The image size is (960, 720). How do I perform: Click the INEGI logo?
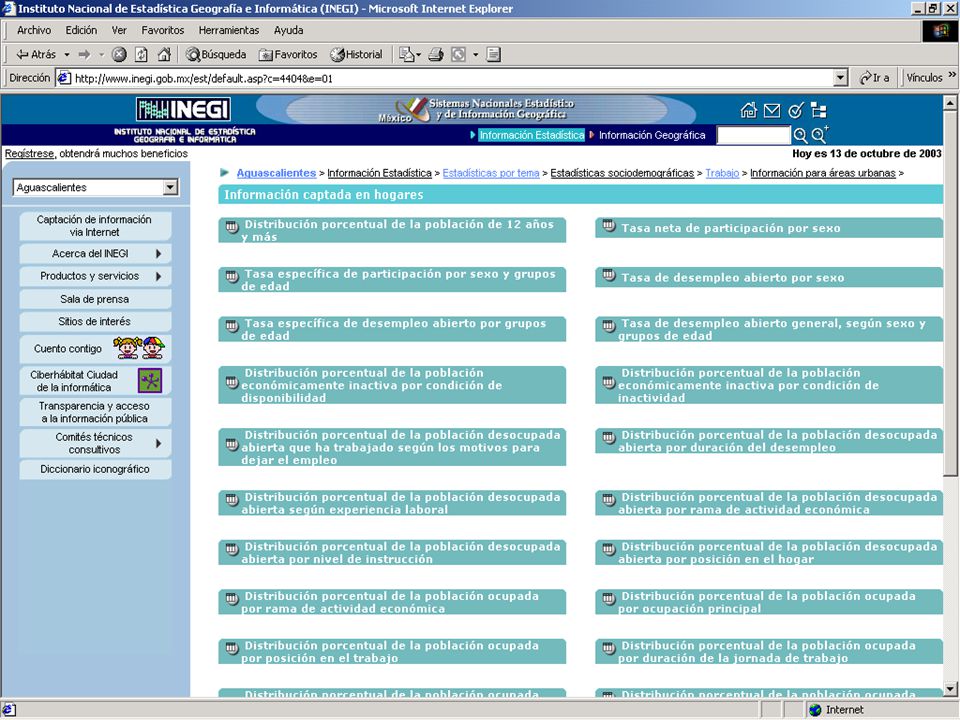coord(184,110)
